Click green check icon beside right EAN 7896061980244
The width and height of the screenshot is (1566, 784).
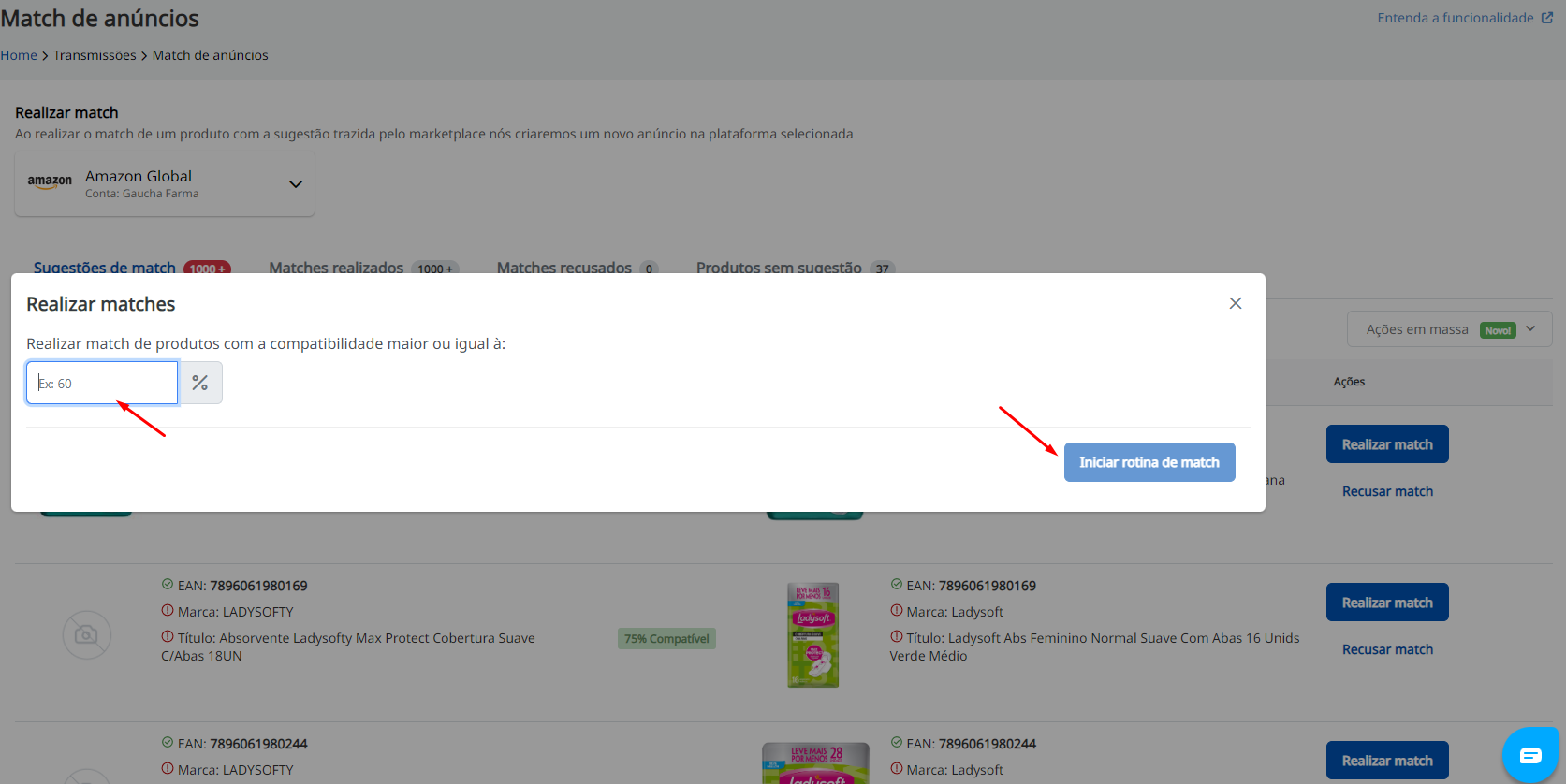[x=897, y=742]
